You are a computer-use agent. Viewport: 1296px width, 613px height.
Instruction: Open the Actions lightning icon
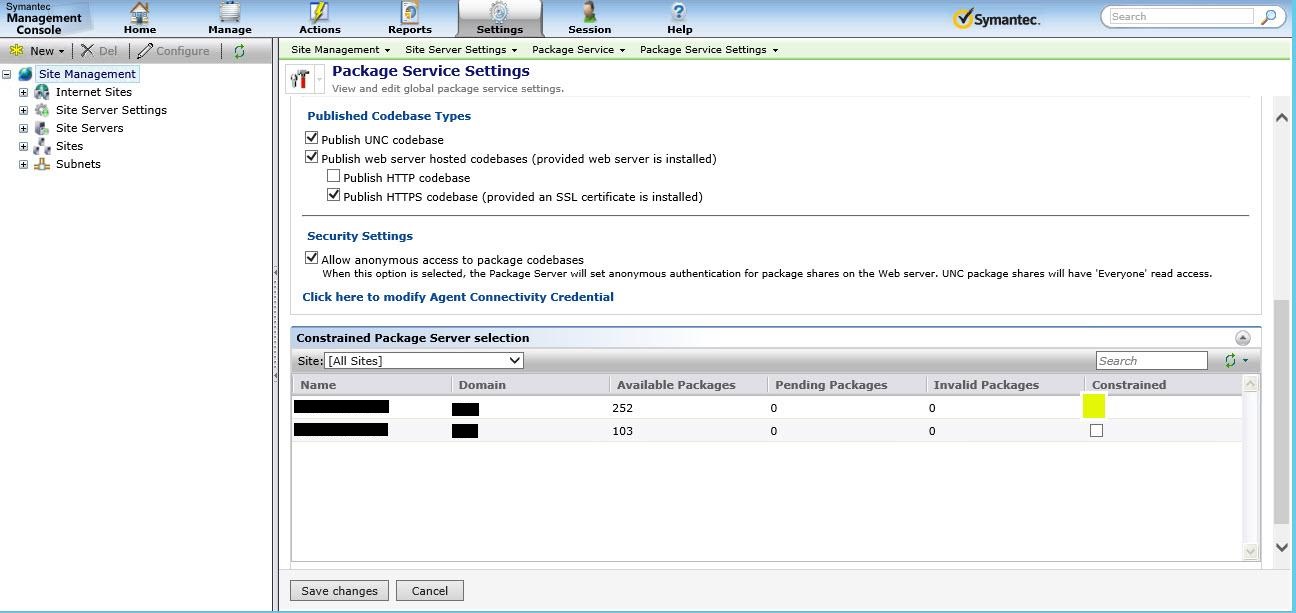pyautogui.click(x=319, y=13)
